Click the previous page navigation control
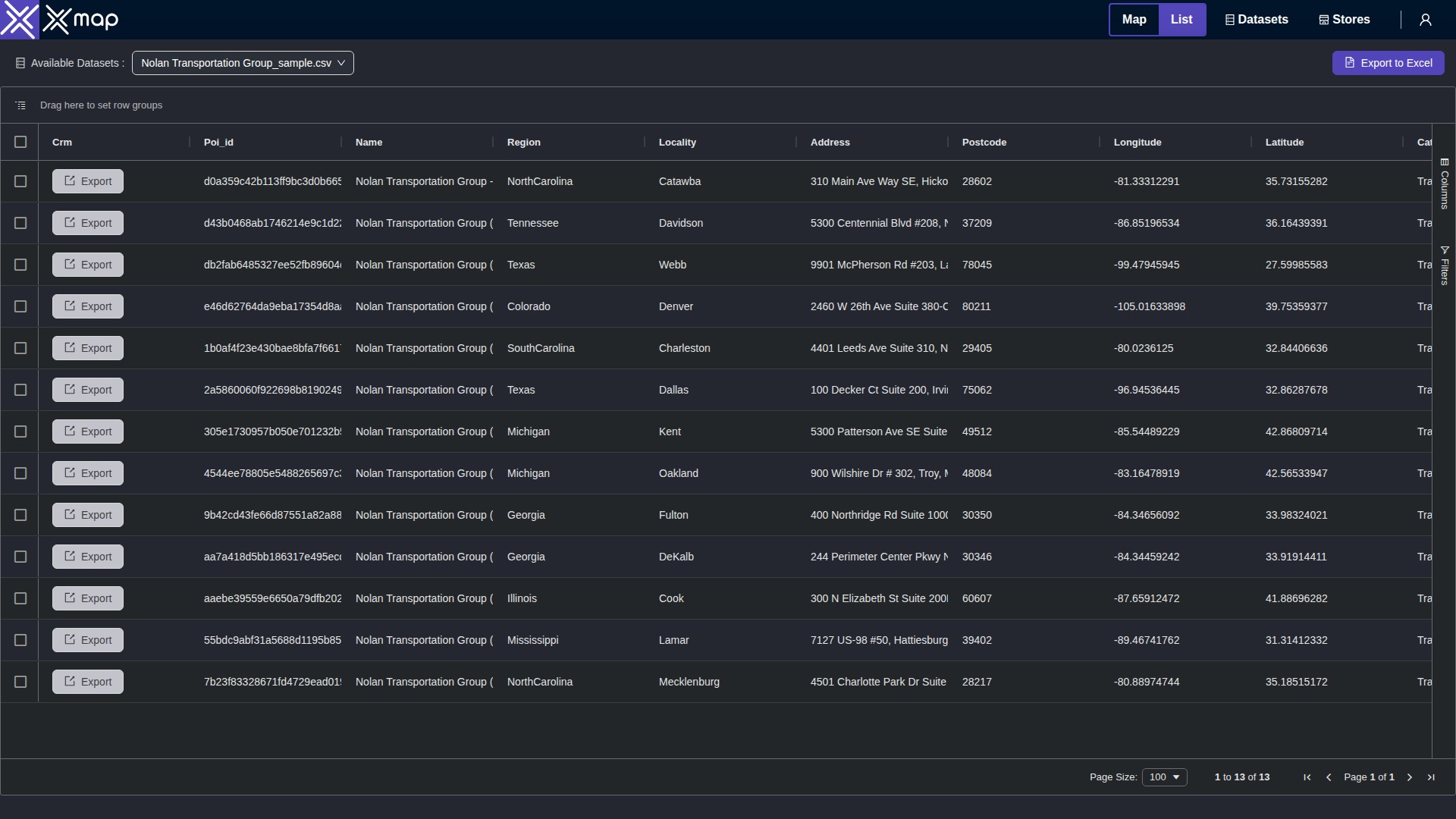This screenshot has height=819, width=1456. [1329, 777]
